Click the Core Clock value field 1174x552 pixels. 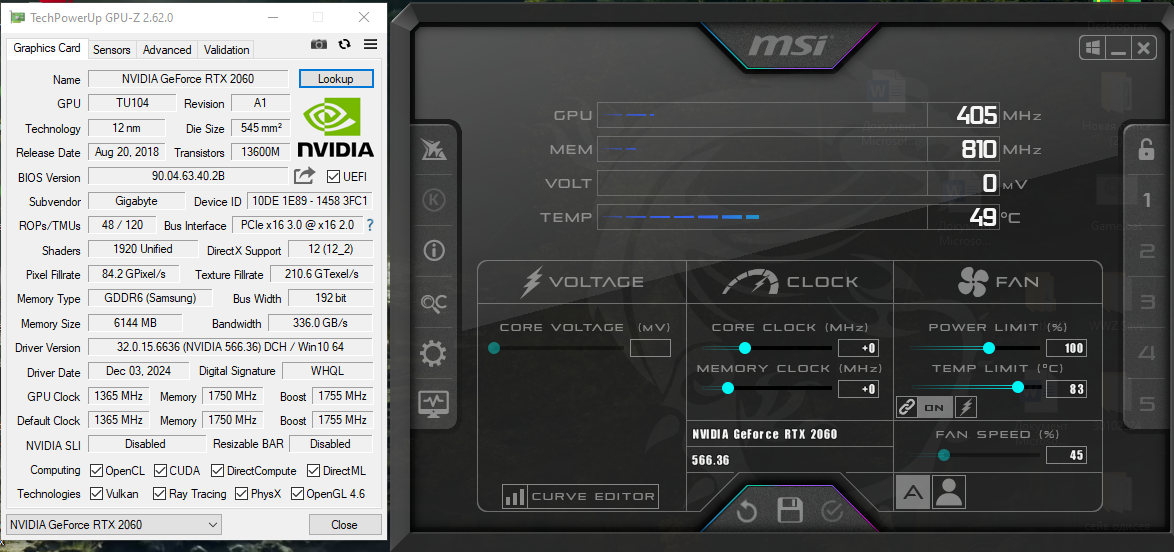click(x=858, y=348)
